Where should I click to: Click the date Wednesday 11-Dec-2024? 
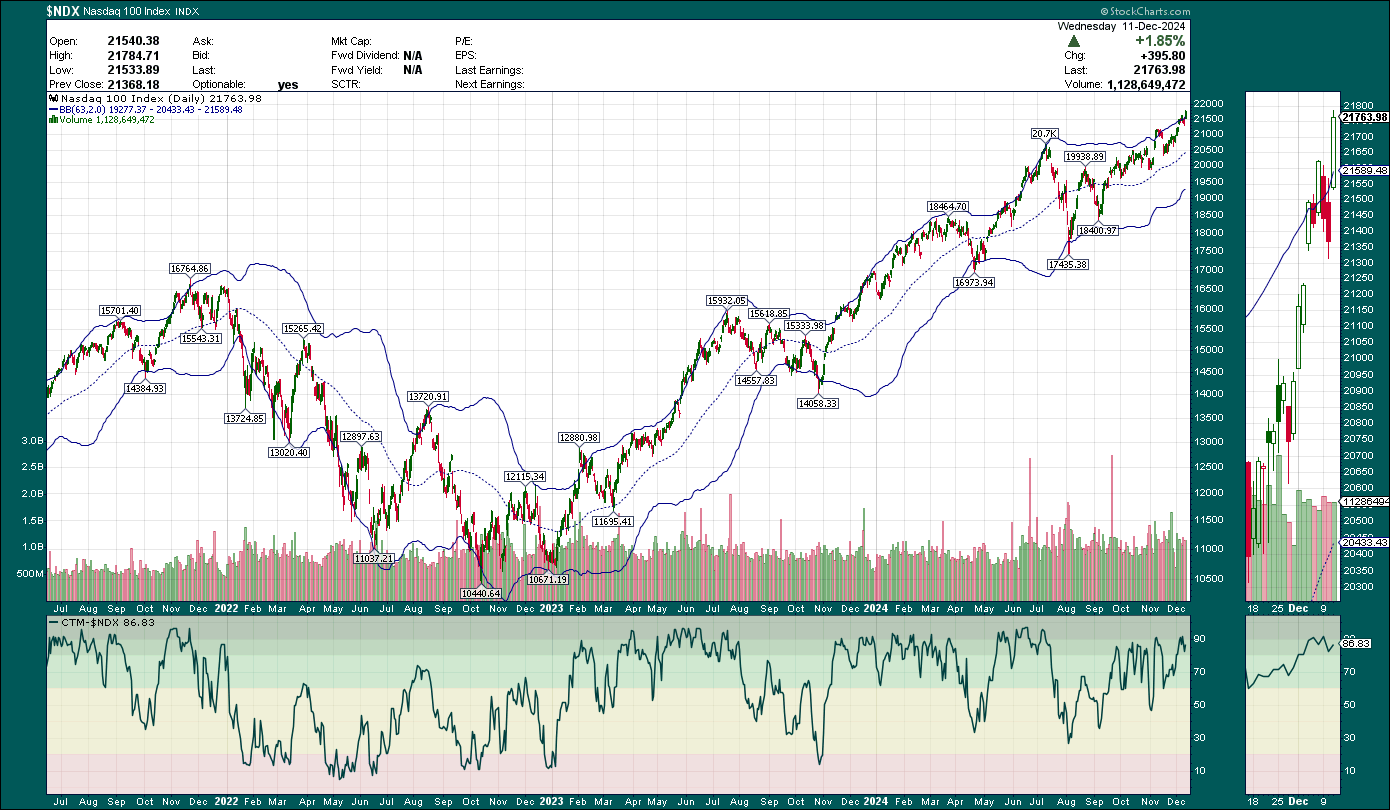[1123, 26]
